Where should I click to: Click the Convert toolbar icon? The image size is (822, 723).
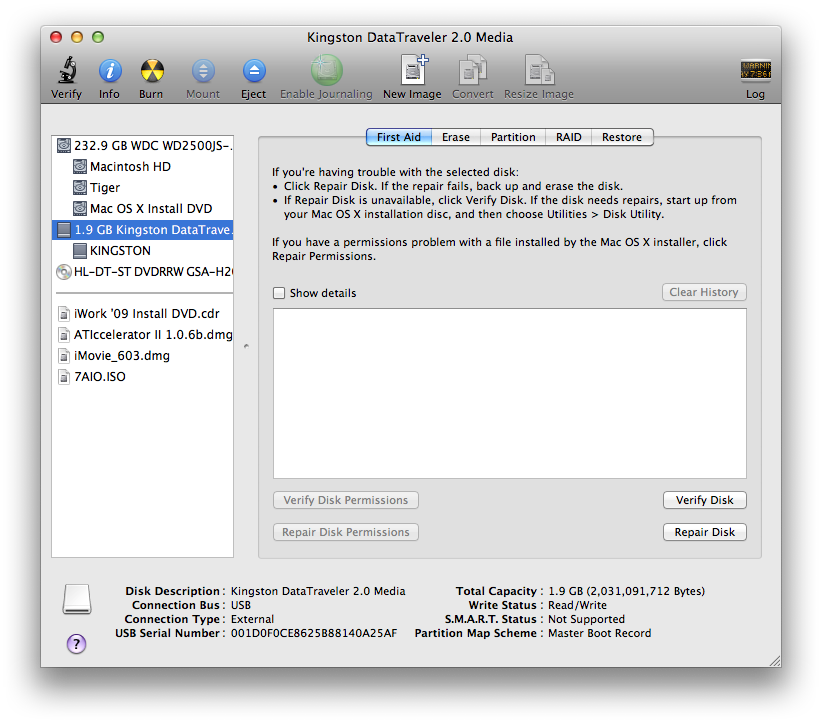point(473,70)
